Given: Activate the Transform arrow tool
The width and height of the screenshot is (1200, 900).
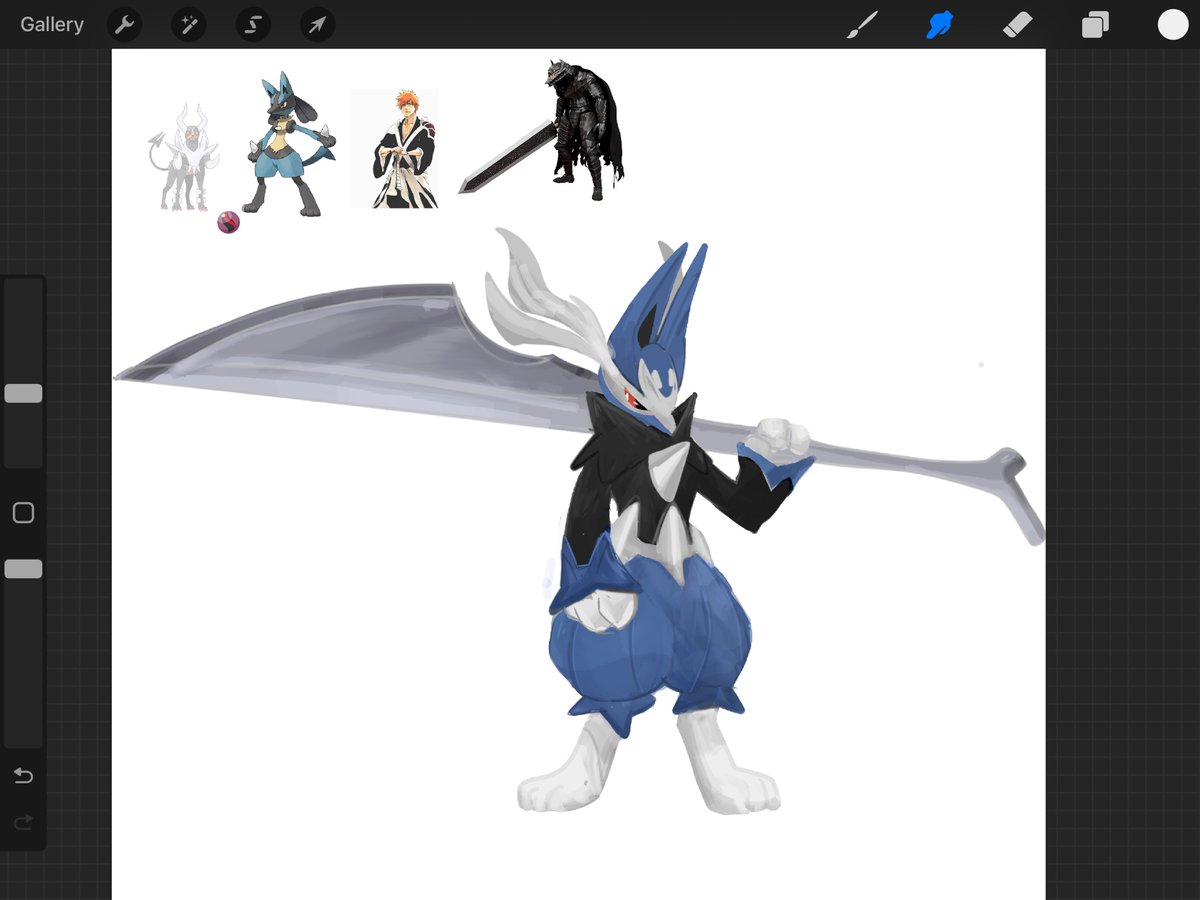Looking at the screenshot, I should (317, 24).
